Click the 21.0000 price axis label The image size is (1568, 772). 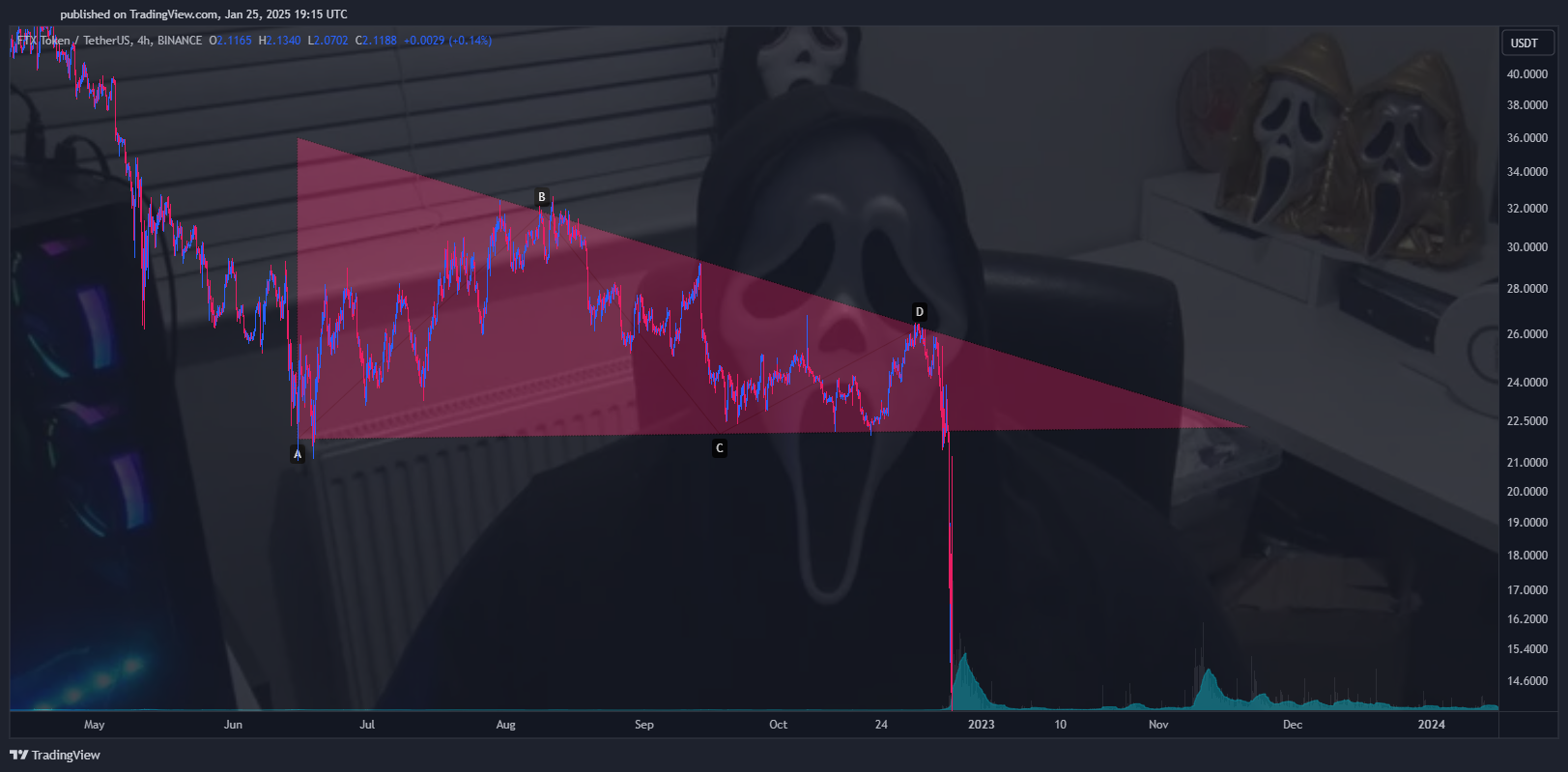click(1527, 463)
